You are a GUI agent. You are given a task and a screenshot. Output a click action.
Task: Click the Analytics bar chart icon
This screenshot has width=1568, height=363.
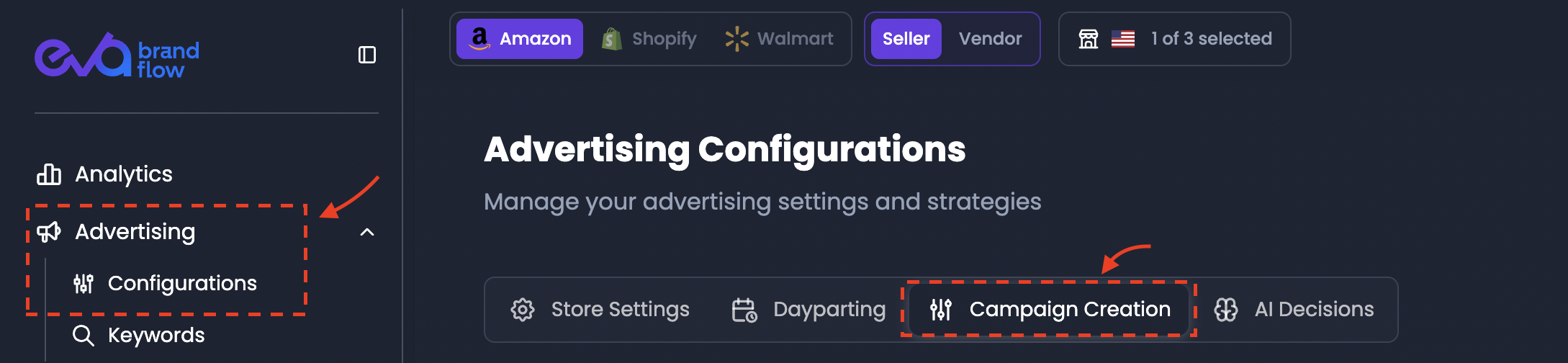tap(49, 174)
